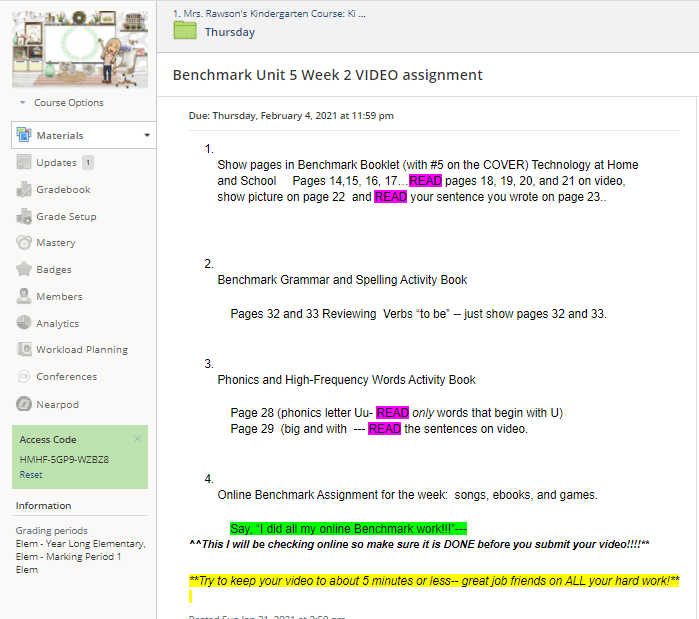699x619 pixels.
Task: Click text Pages 32 and 33 Reviewing Verbs
Action: [x=418, y=314]
